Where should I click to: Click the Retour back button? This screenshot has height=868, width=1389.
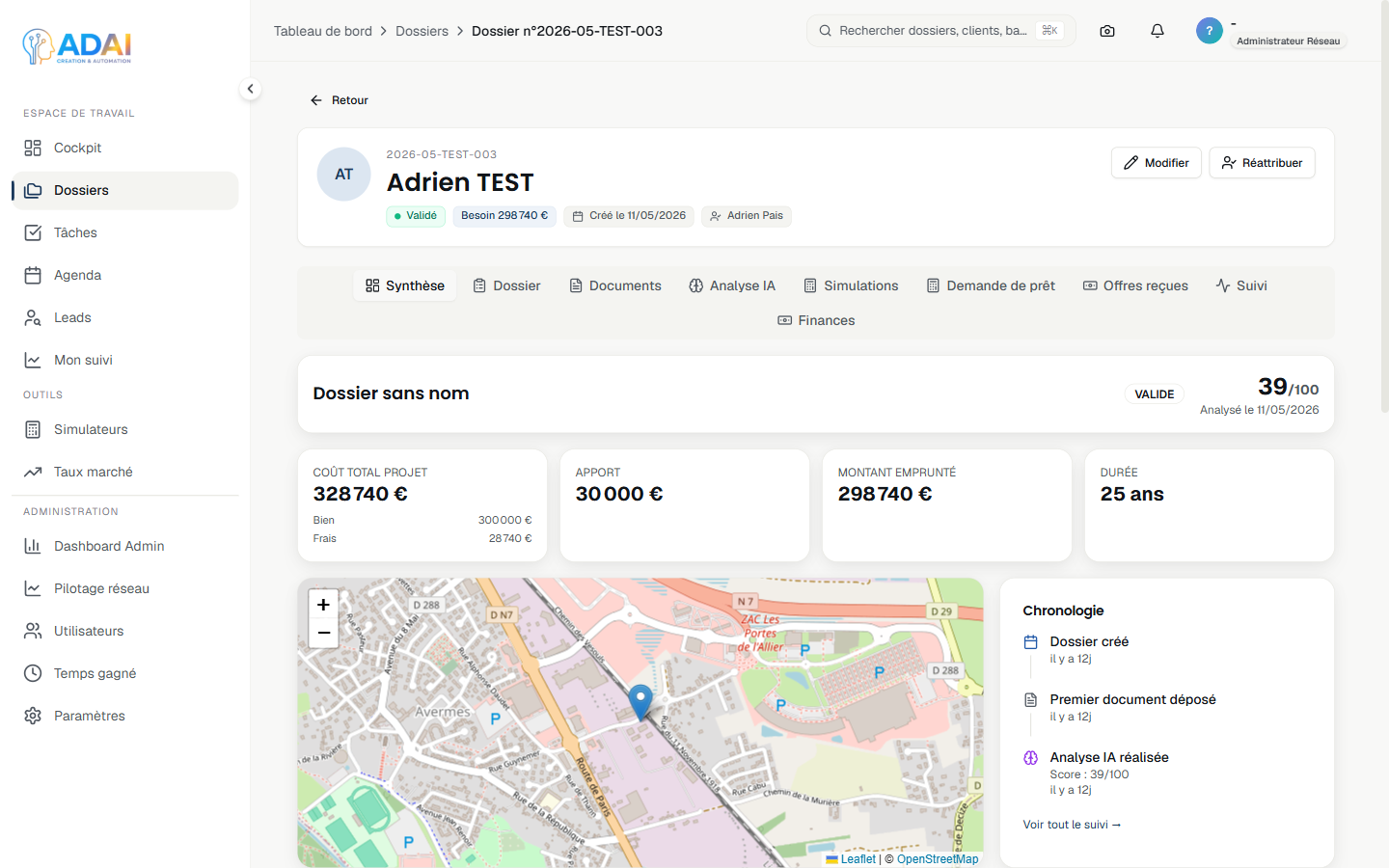tap(340, 100)
